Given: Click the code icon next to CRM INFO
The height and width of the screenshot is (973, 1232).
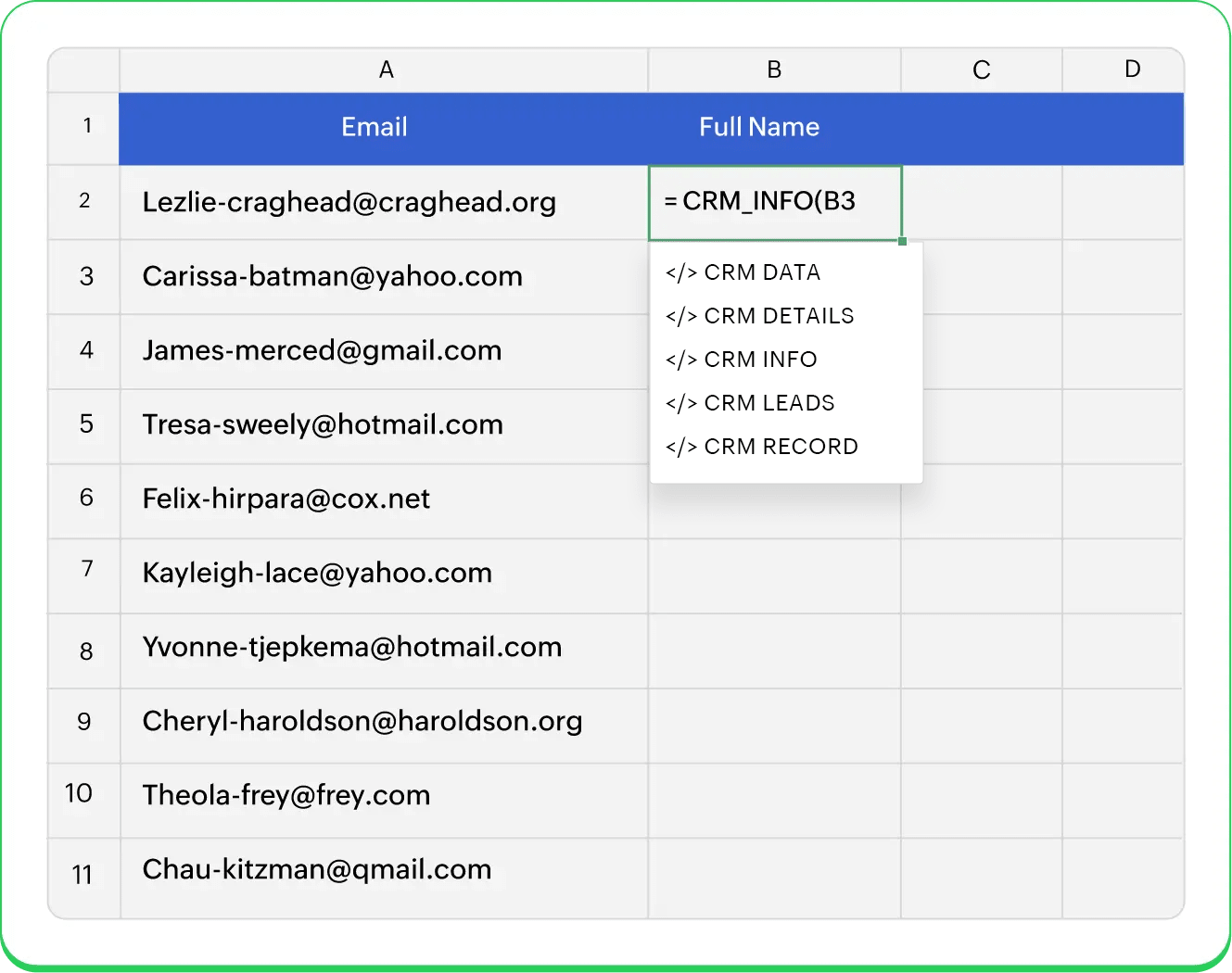Looking at the screenshot, I should click(x=681, y=359).
